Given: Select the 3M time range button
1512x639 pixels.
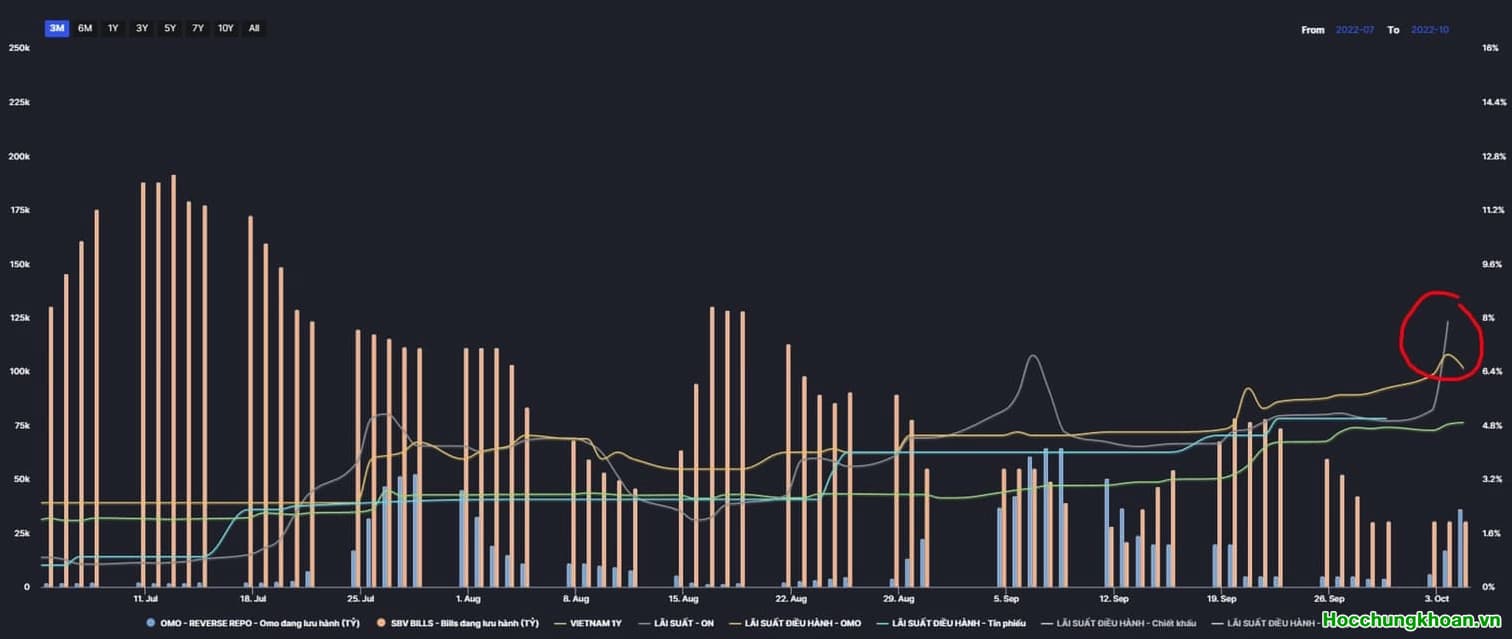Looking at the screenshot, I should coord(57,29).
